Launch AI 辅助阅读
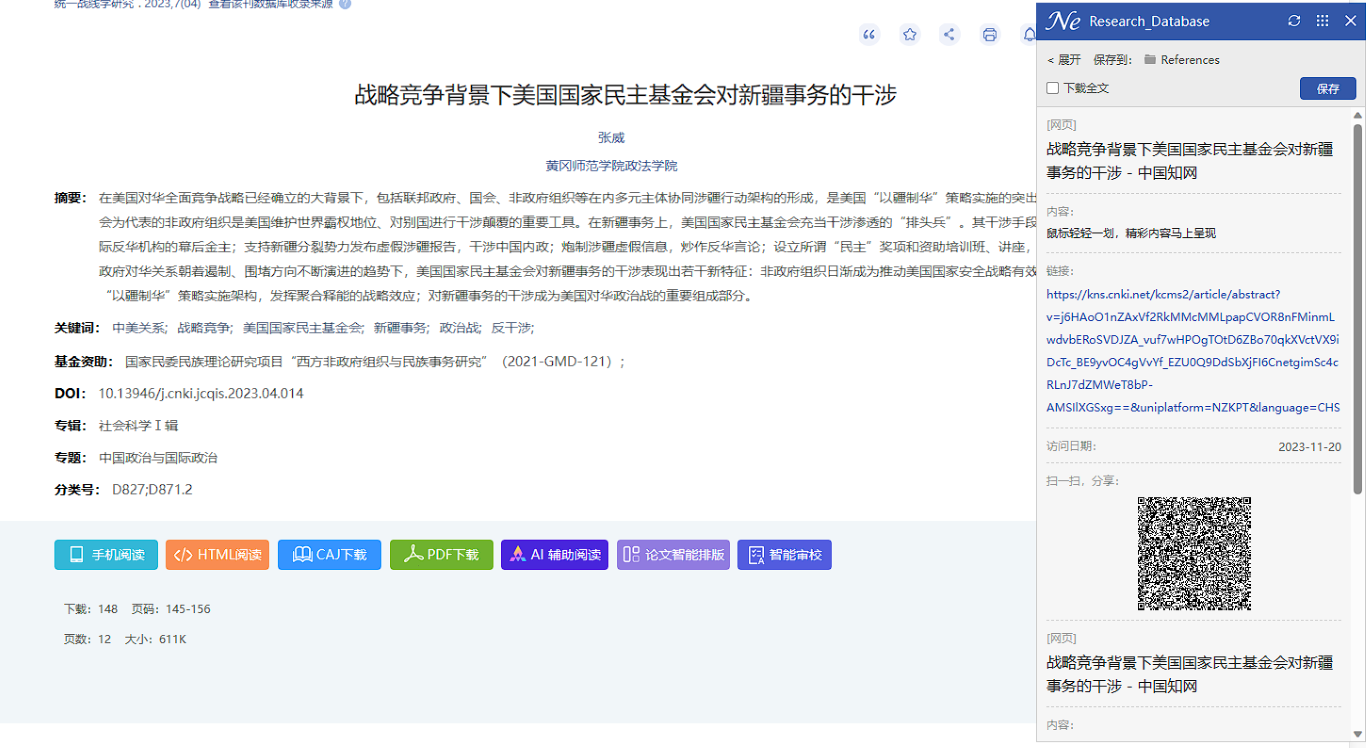The image size is (1366, 748). point(554,555)
